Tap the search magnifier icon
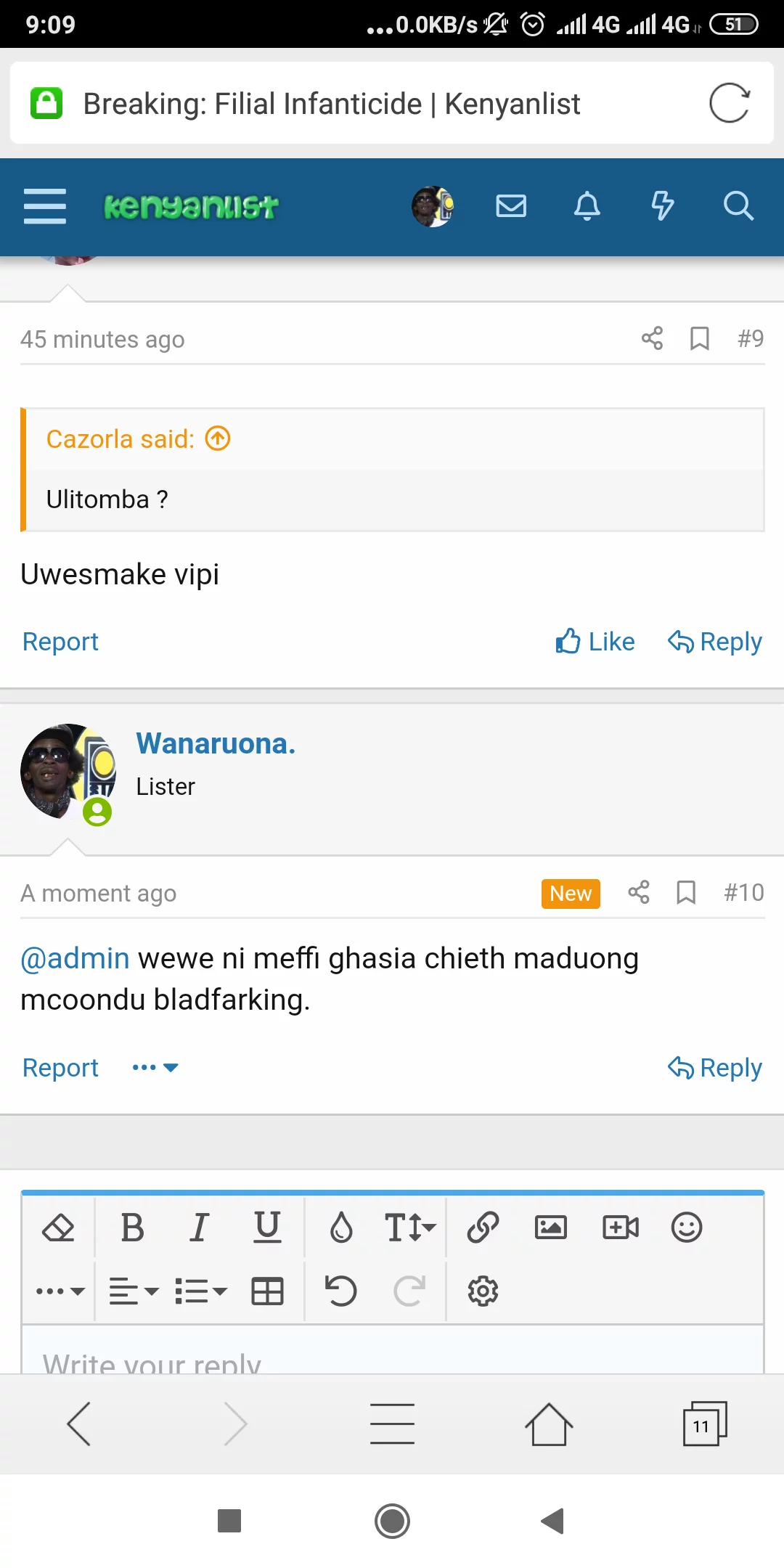Image resolution: width=784 pixels, height=1568 pixels. [x=738, y=206]
